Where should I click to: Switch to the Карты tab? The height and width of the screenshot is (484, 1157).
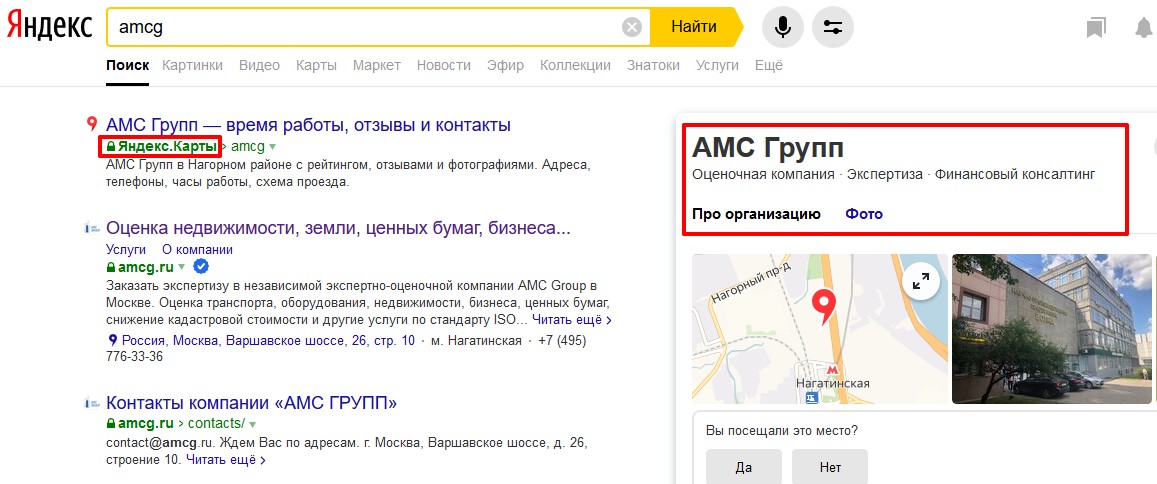point(317,65)
